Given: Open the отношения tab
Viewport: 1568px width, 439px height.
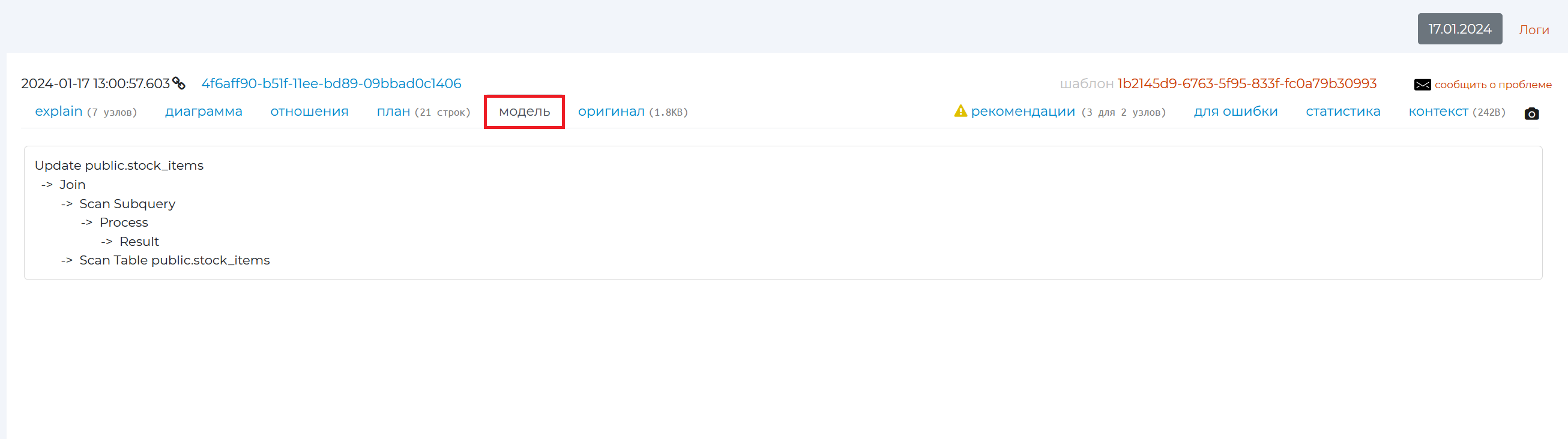Looking at the screenshot, I should tap(309, 112).
